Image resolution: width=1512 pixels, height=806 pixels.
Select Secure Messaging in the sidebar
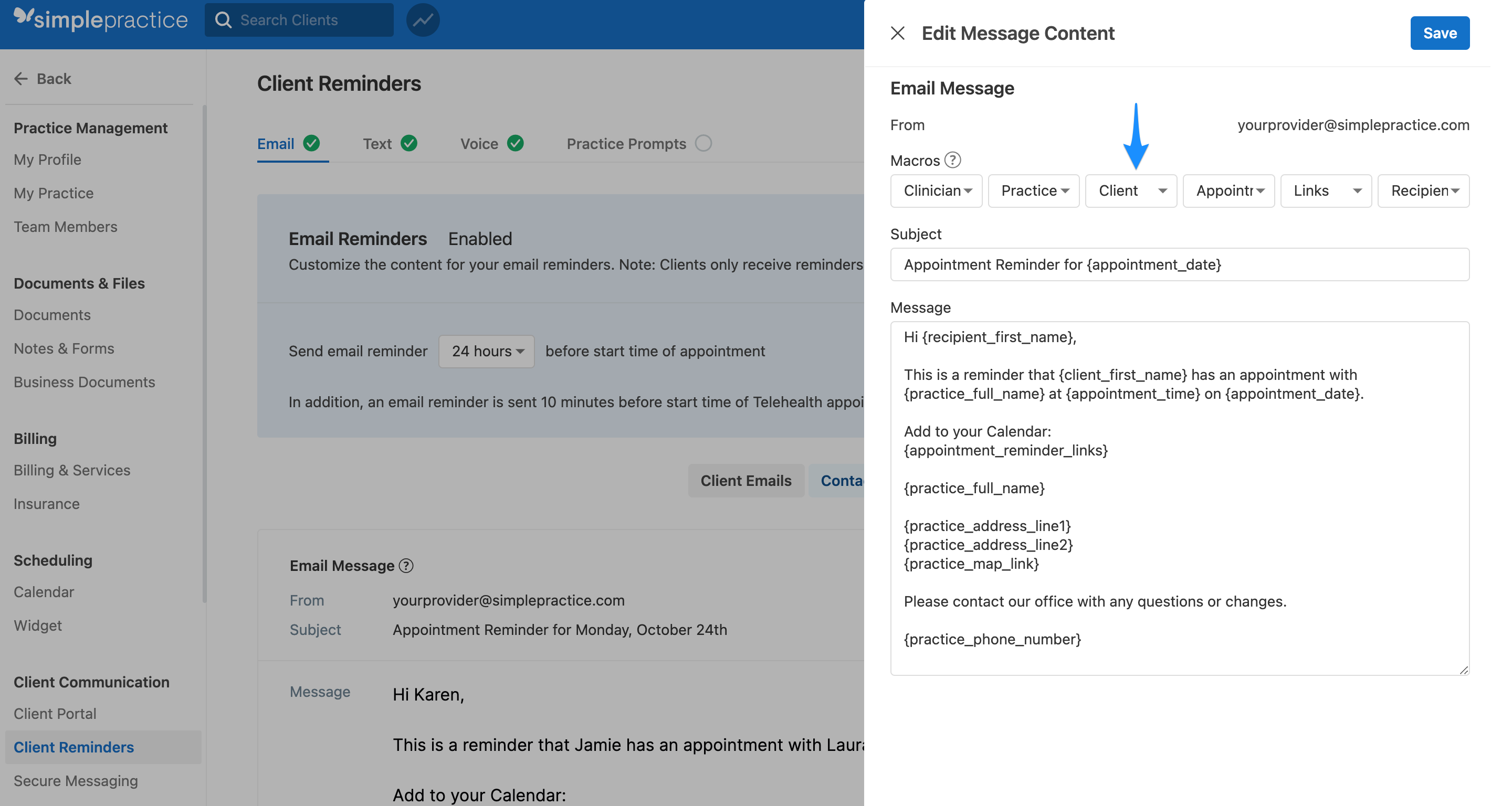[75, 781]
